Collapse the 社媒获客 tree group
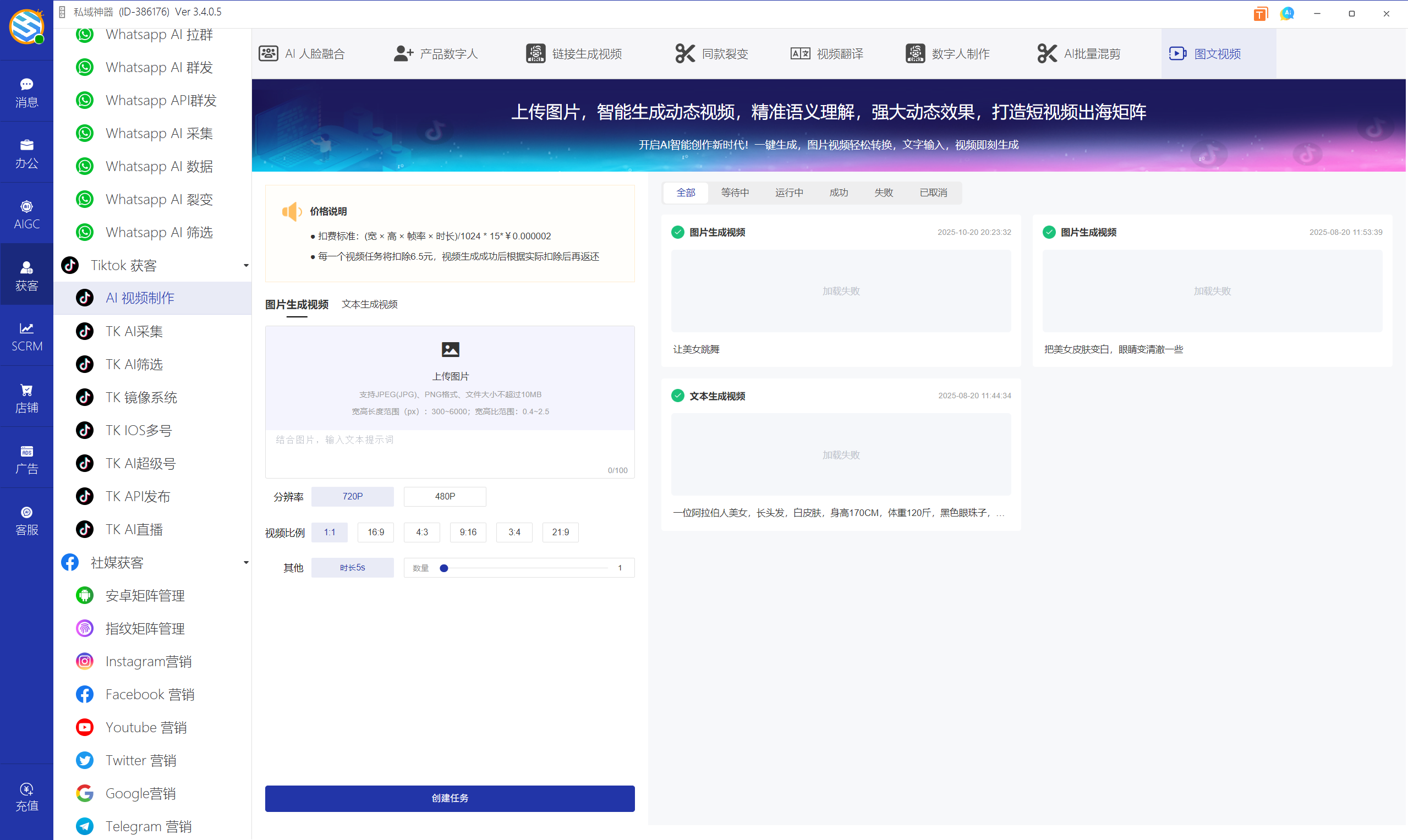1408x840 pixels. [x=246, y=563]
